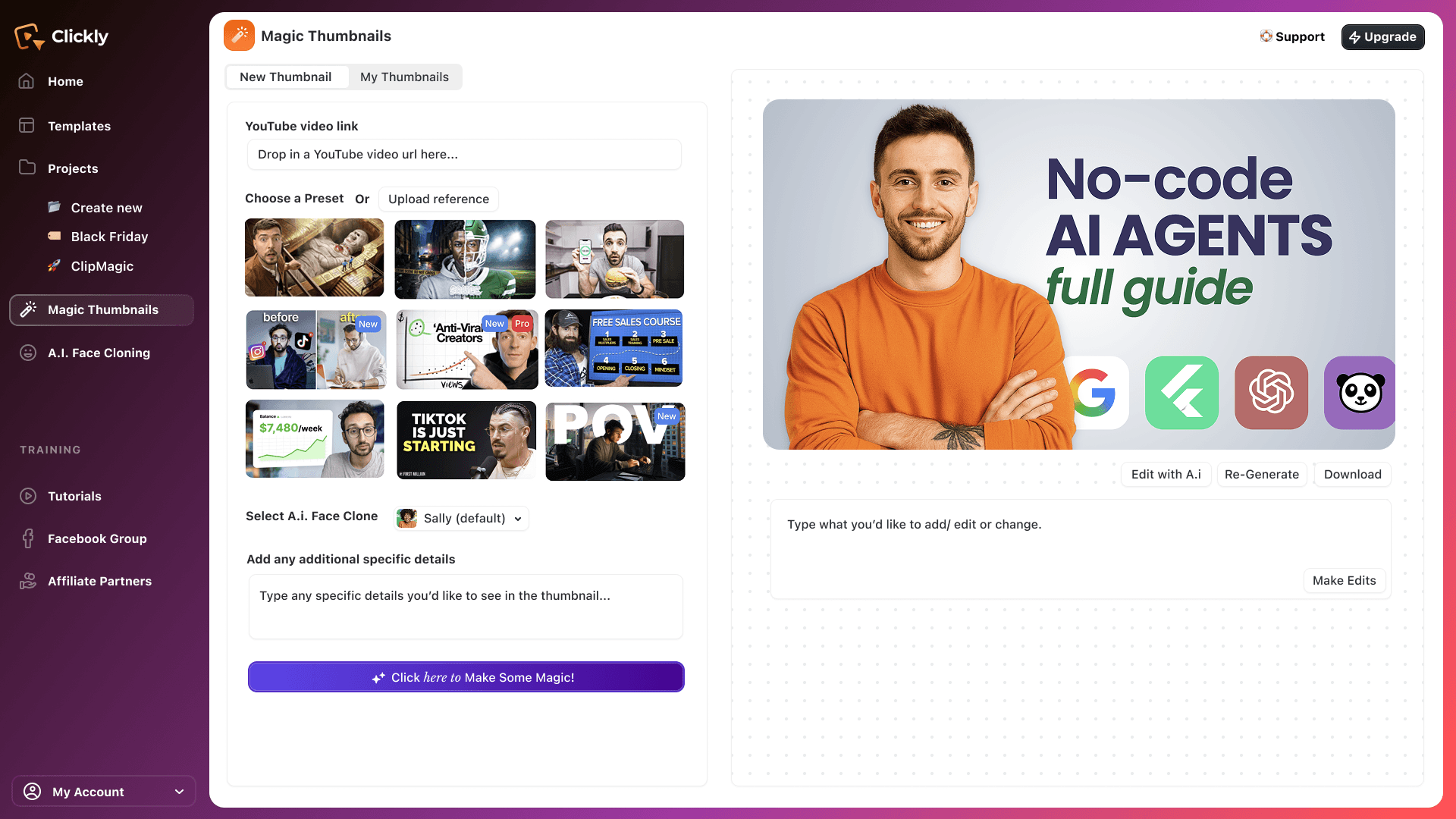Viewport: 1456px width, 819px height.
Task: Click the Projects folder icon
Action: [27, 168]
